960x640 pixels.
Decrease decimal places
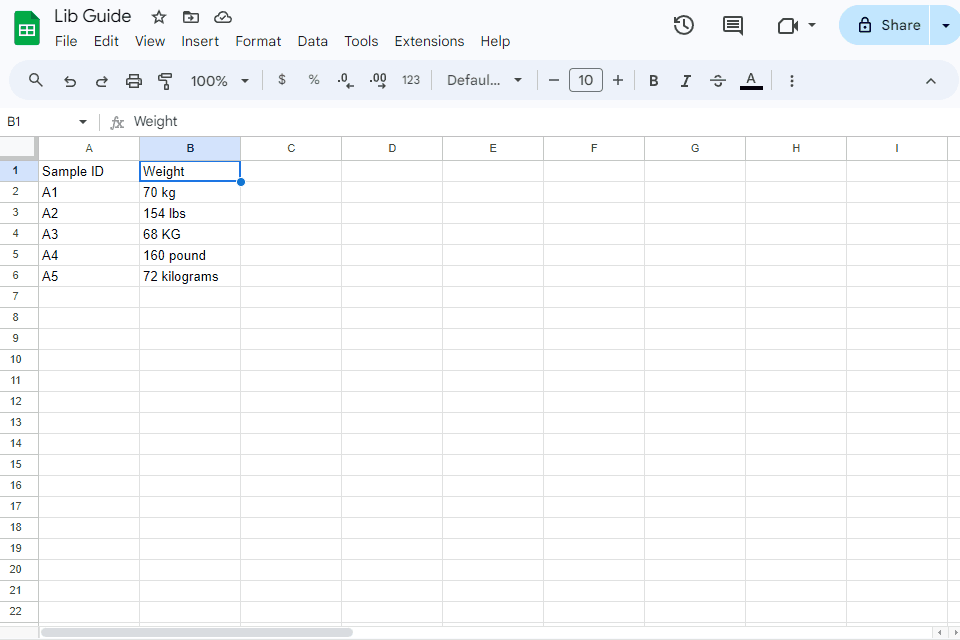pos(345,80)
